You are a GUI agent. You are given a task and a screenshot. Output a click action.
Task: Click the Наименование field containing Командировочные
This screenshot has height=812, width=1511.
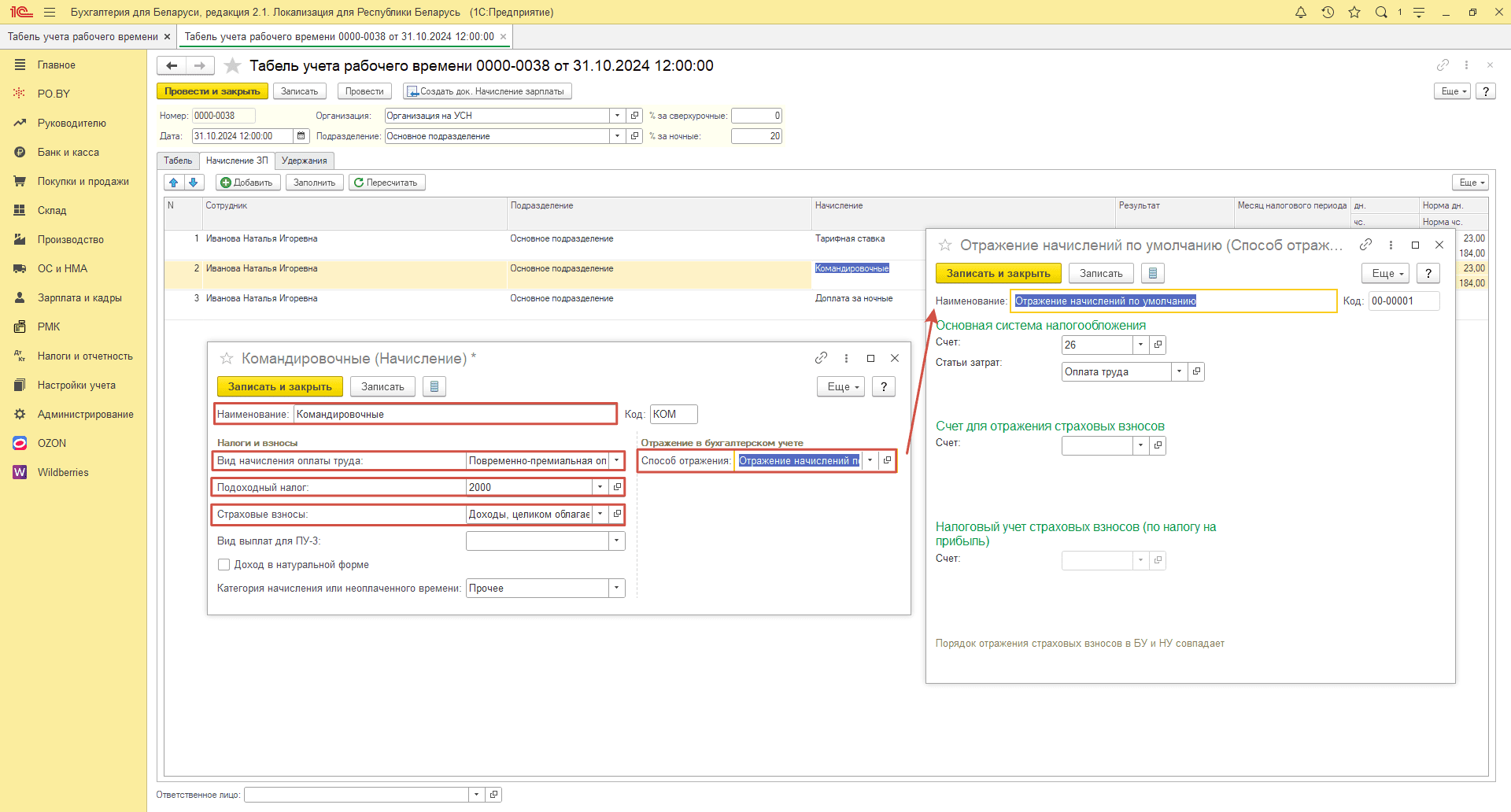[x=454, y=414]
